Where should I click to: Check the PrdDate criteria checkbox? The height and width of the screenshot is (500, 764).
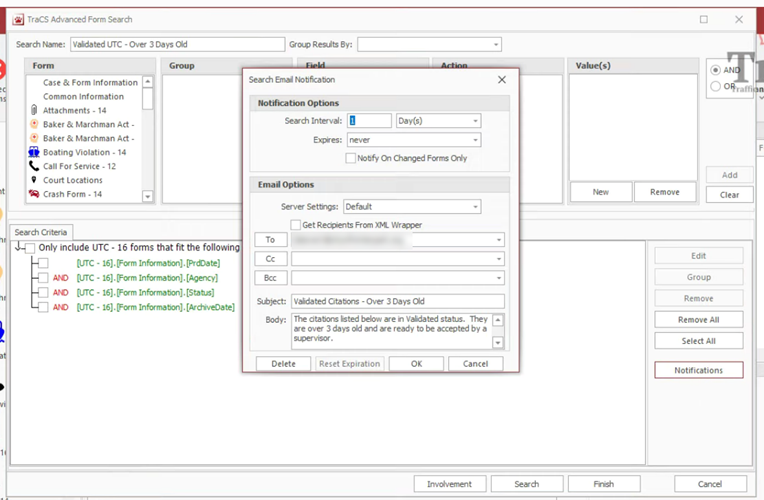click(x=43, y=263)
